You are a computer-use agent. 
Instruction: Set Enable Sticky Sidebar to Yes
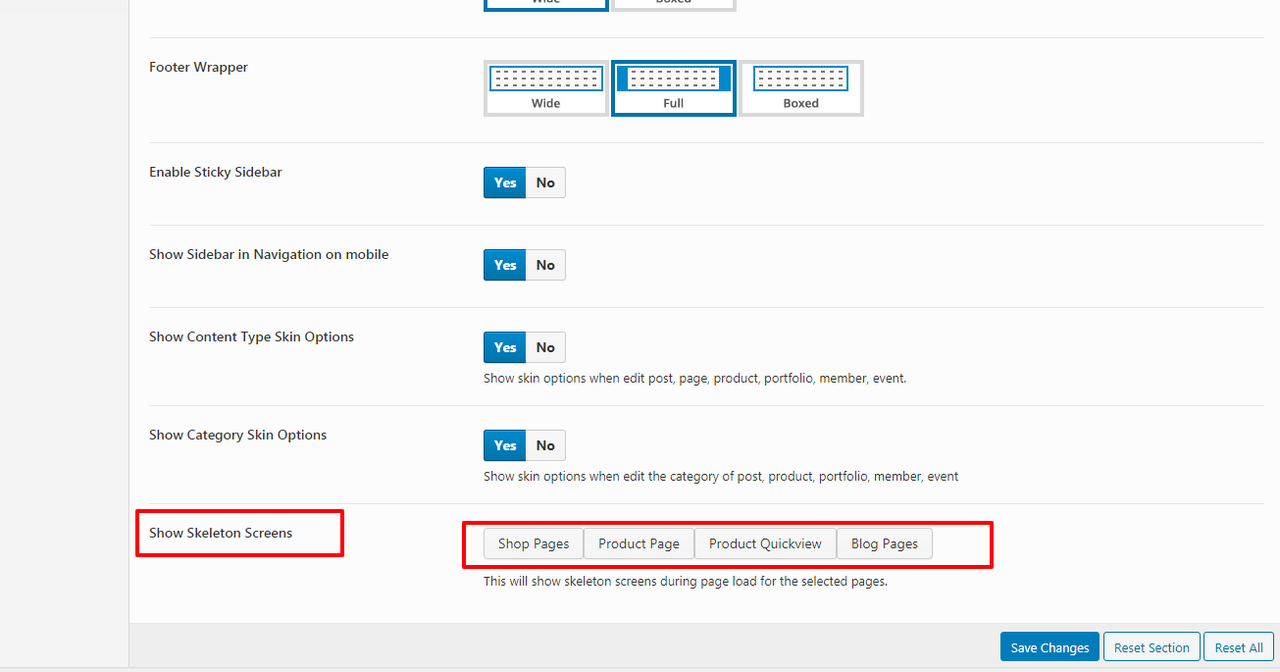tap(505, 183)
